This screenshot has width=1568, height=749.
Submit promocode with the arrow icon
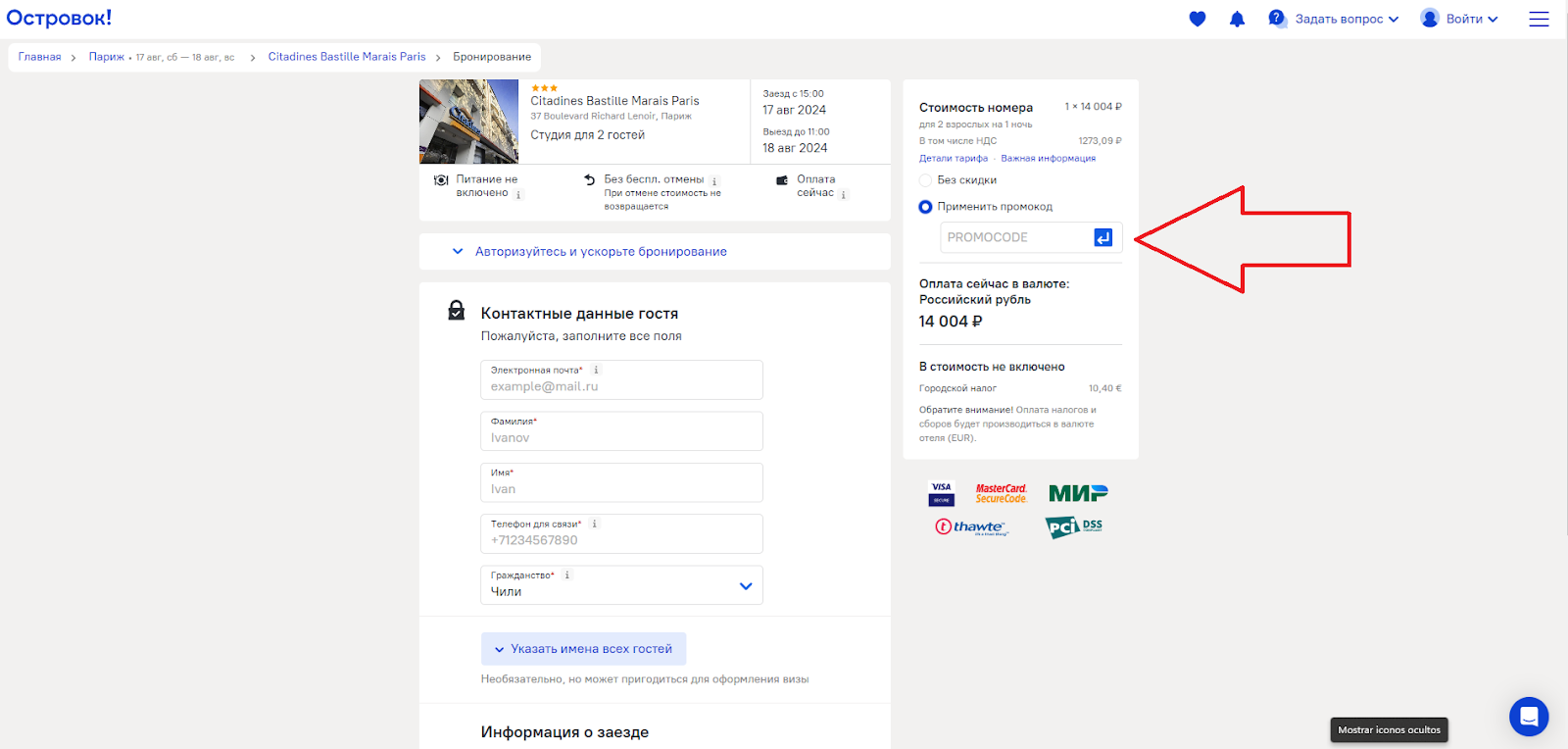[1103, 237]
